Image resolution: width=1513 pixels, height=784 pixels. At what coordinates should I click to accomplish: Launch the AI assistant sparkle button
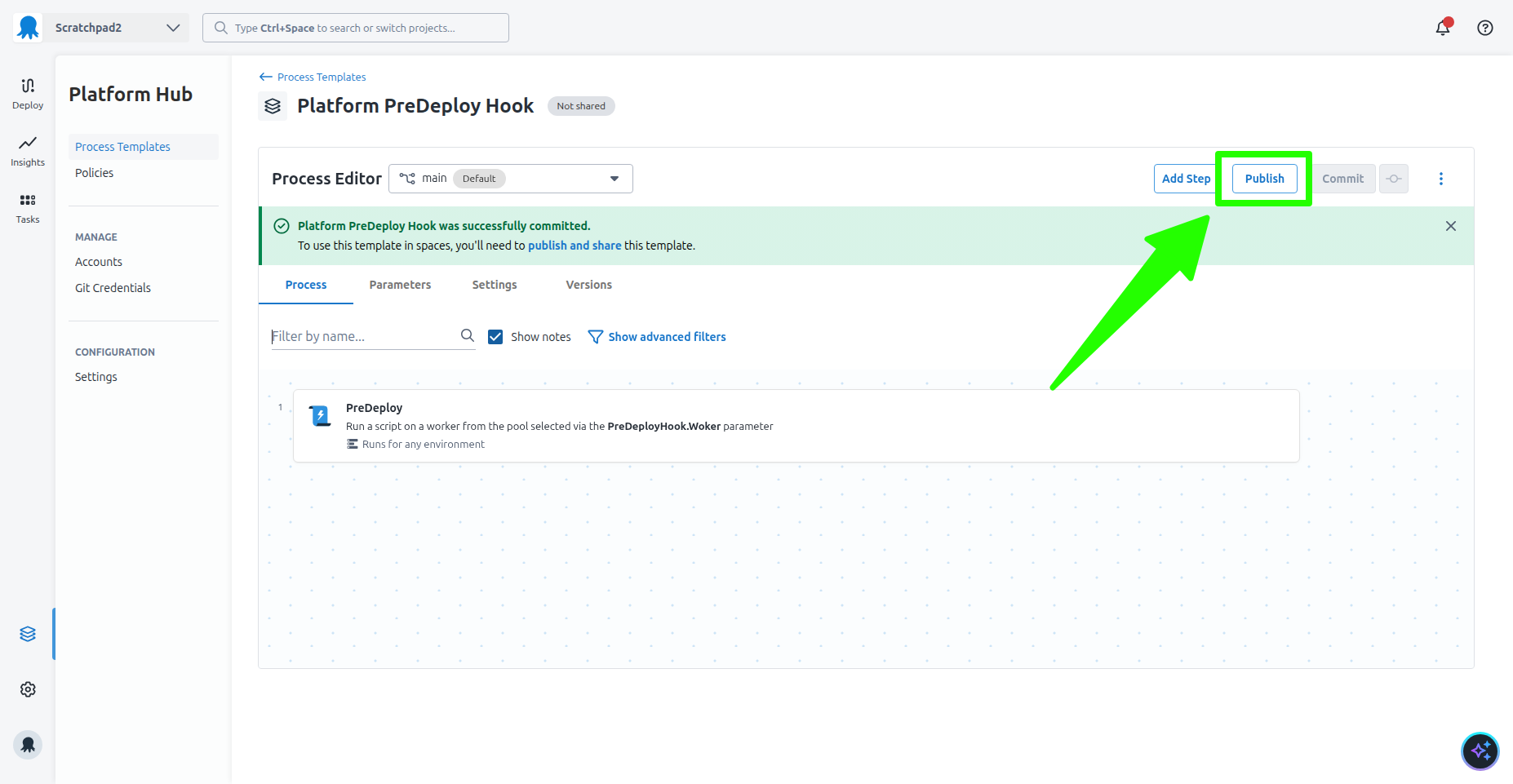tap(1480, 751)
